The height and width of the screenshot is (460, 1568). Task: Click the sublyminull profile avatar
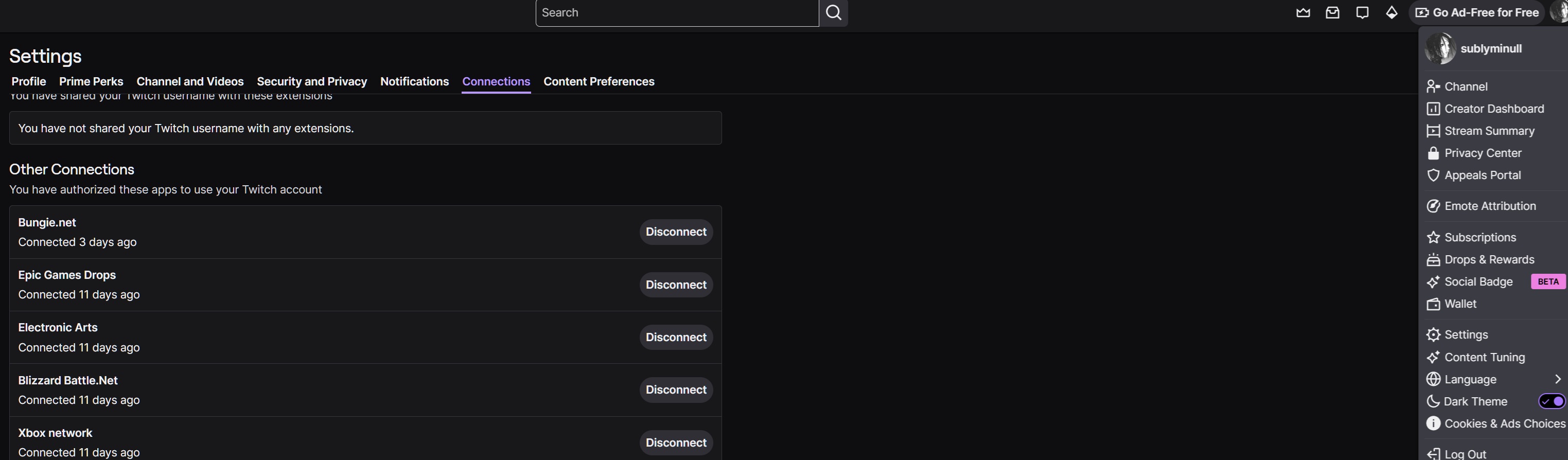pos(1440,49)
